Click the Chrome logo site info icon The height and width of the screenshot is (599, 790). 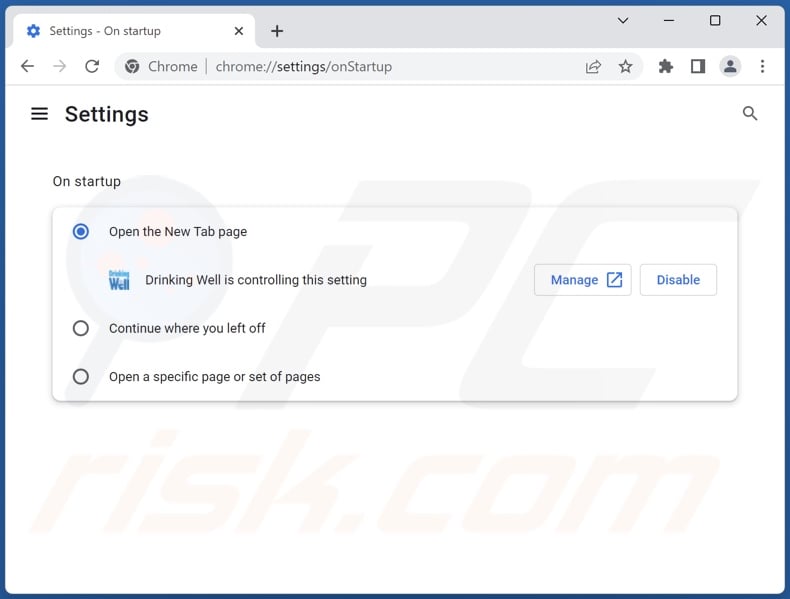click(x=132, y=66)
